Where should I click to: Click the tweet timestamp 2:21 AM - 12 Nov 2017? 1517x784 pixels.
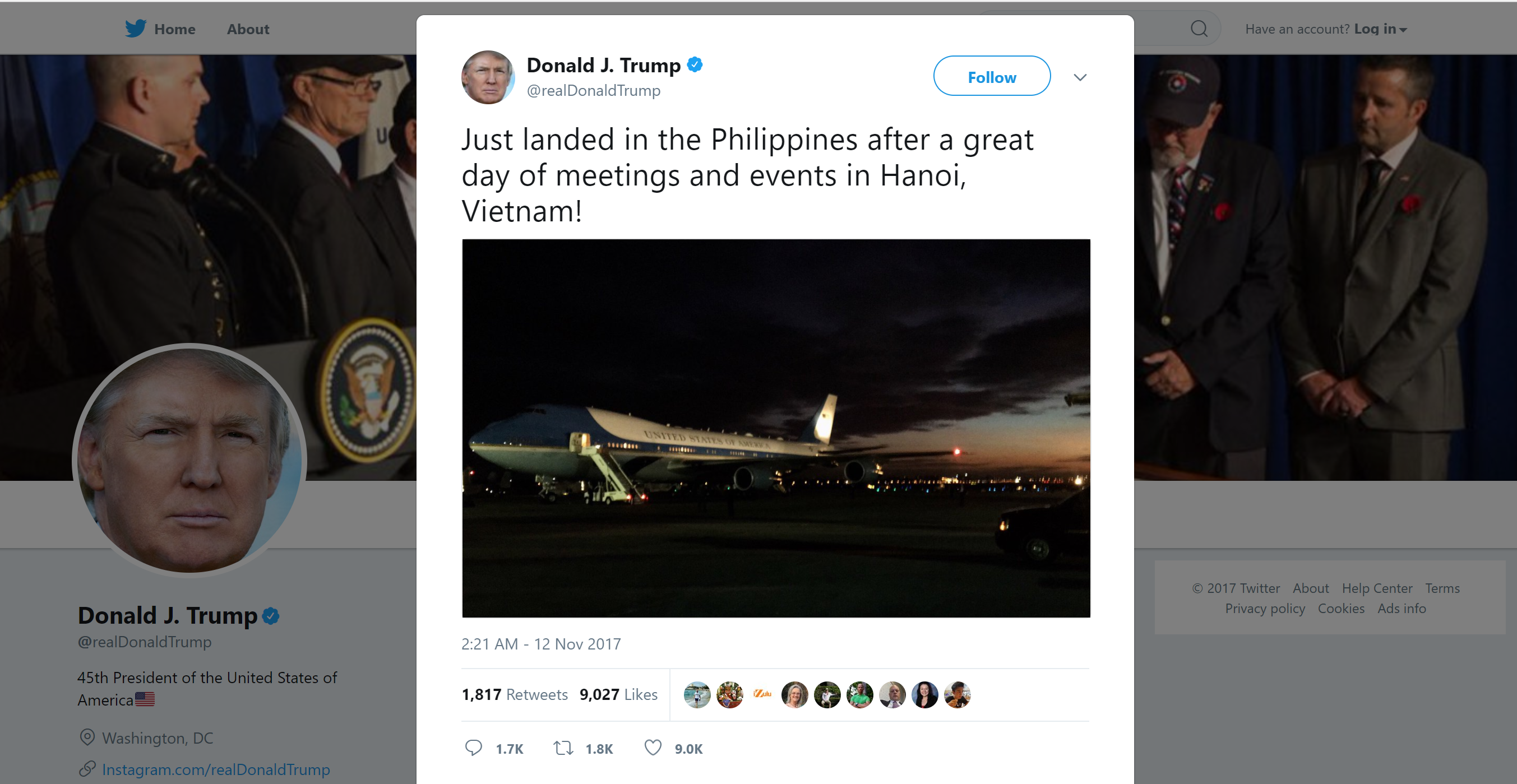(x=540, y=644)
